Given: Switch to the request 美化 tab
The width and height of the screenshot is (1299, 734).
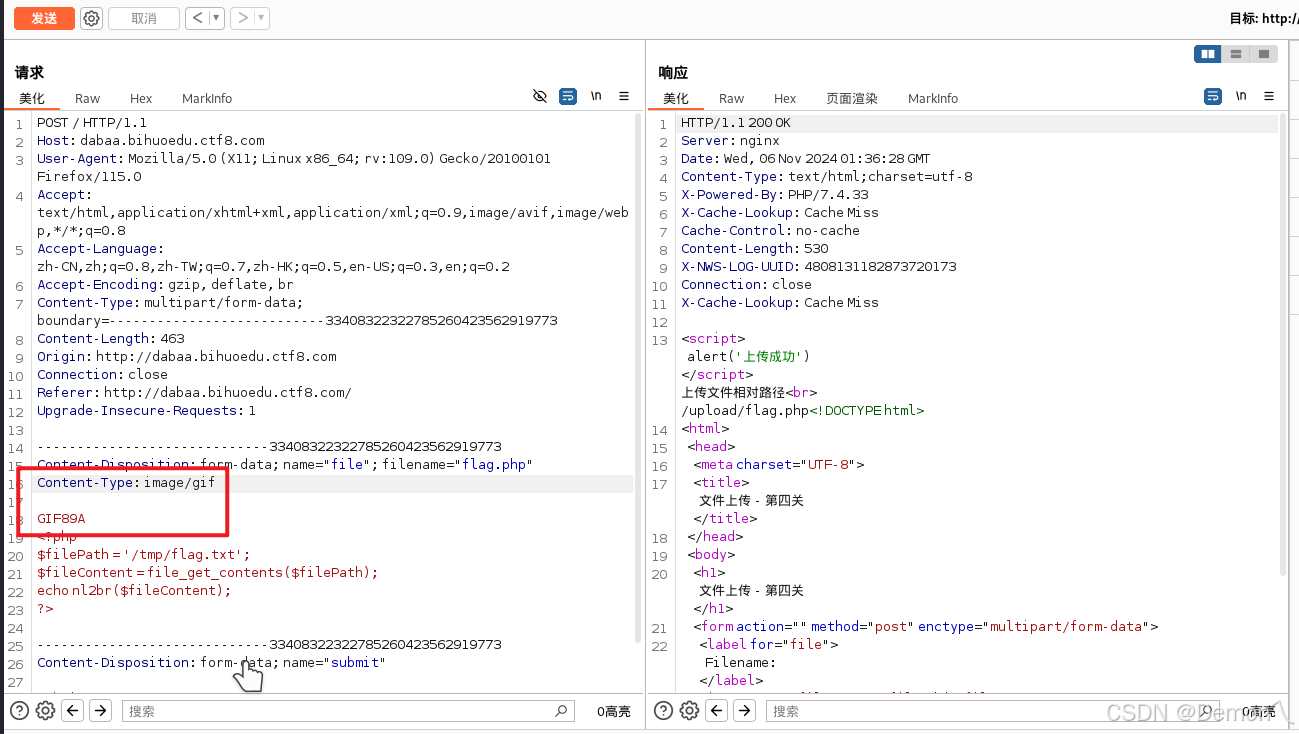Looking at the screenshot, I should [x=32, y=98].
